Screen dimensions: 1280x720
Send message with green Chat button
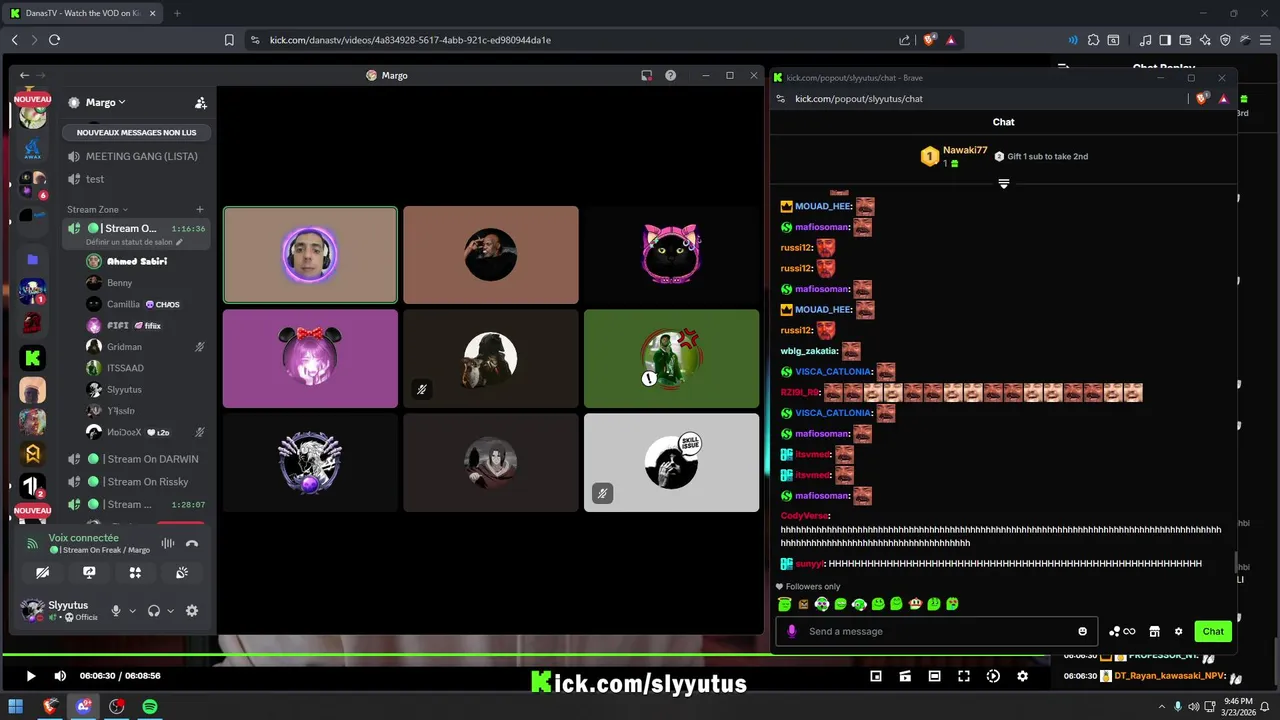(1213, 631)
